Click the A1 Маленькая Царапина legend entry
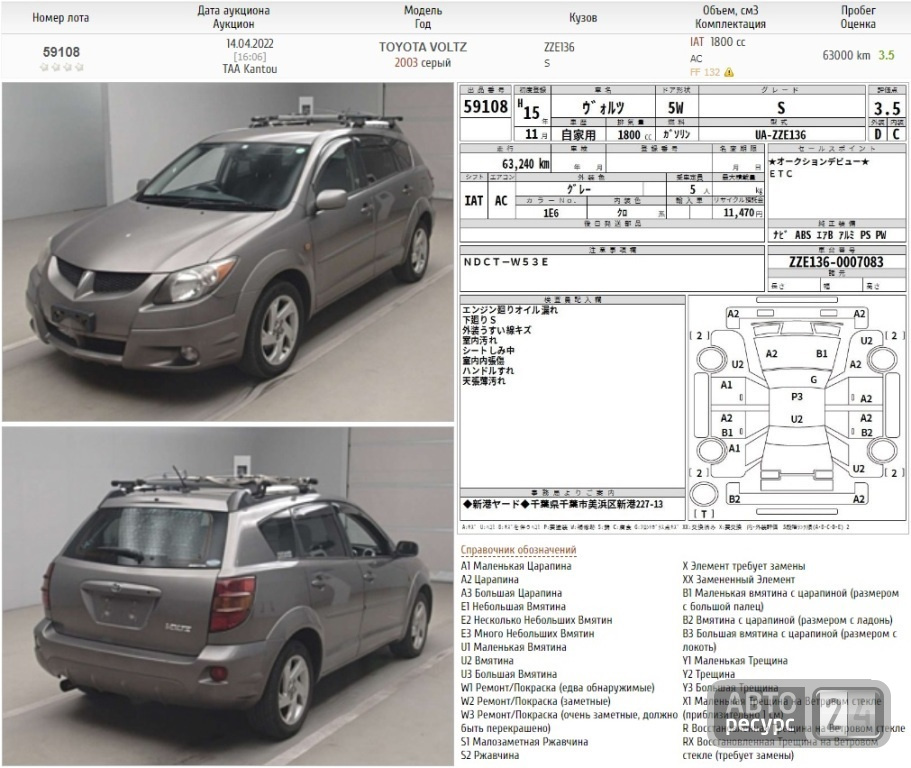The width and height of the screenshot is (911, 768). [x=516, y=566]
